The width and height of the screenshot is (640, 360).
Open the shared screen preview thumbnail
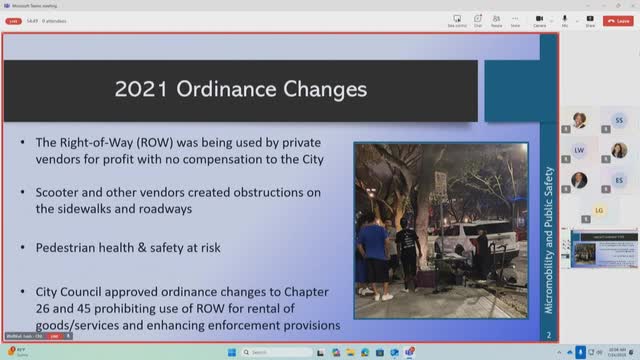[600, 249]
